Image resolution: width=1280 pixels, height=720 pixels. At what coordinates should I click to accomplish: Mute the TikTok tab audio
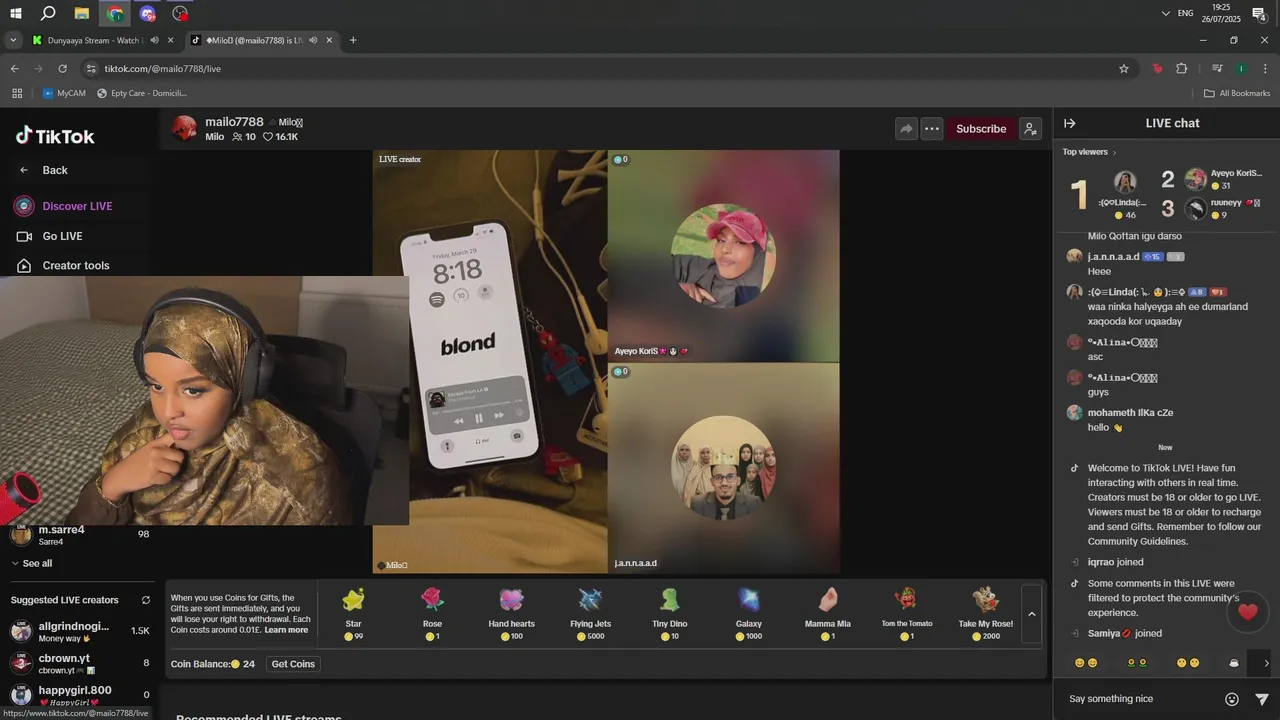click(x=313, y=40)
